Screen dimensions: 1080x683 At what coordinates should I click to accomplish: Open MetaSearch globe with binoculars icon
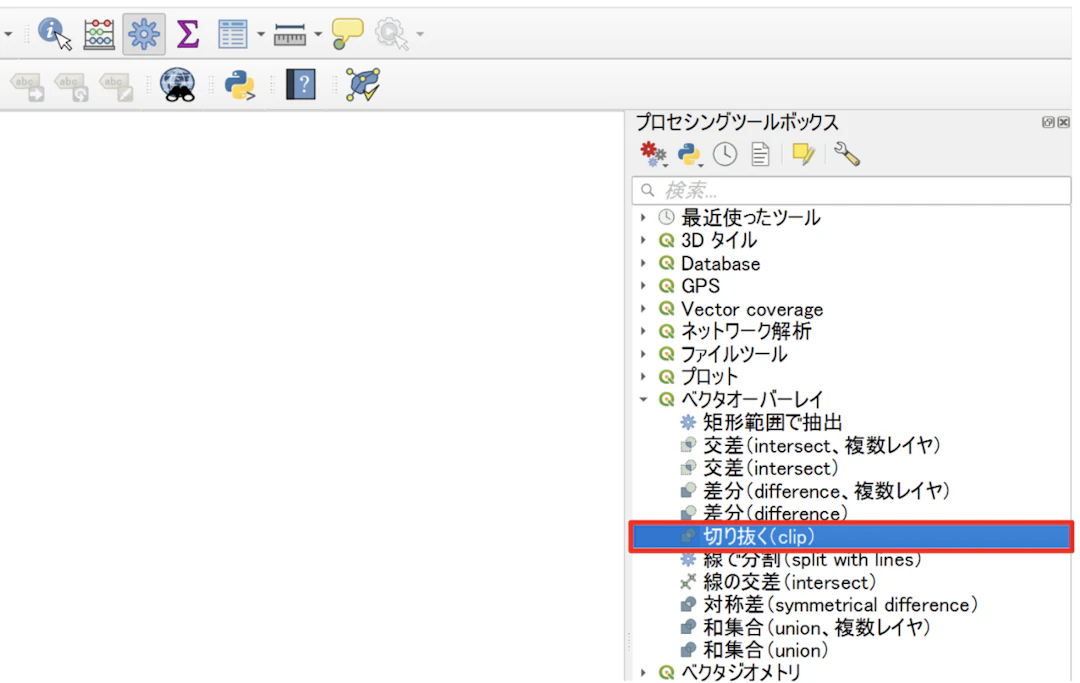[178, 85]
